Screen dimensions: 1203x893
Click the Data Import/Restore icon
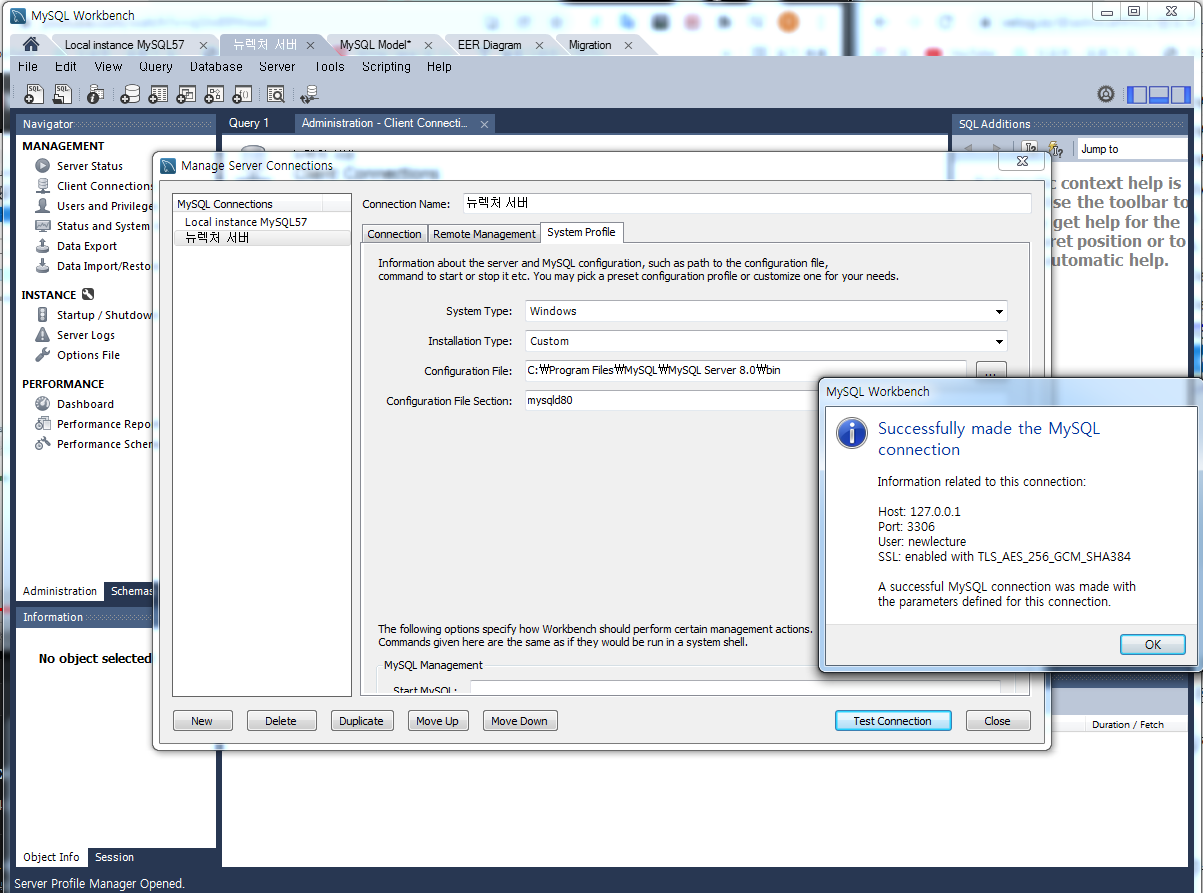pos(42,266)
